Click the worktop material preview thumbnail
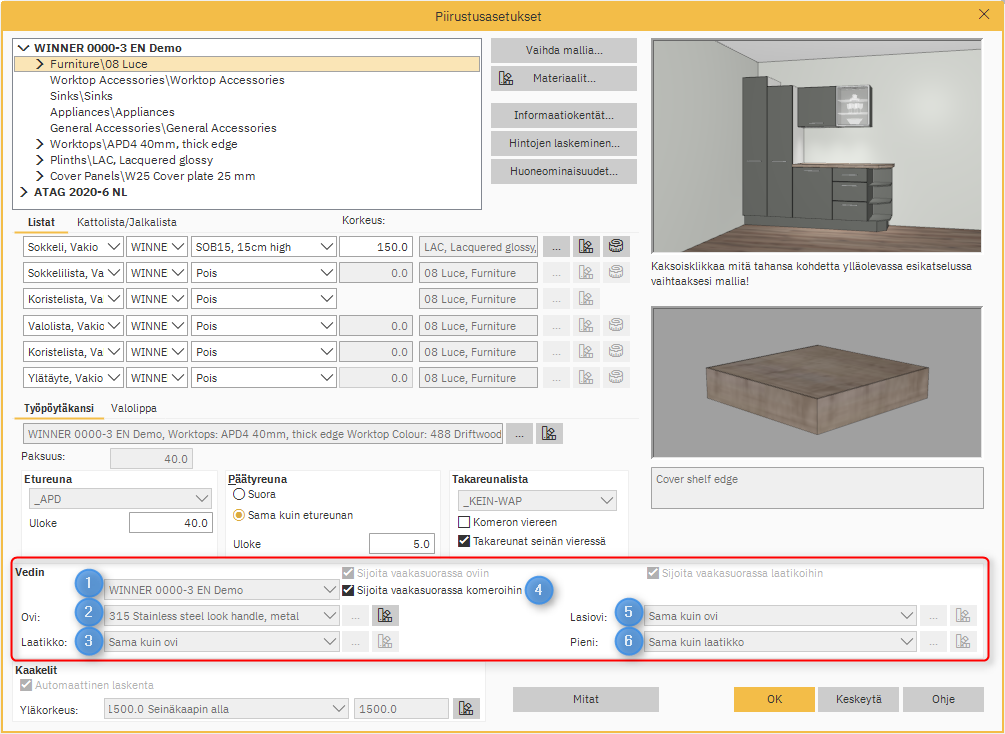1005x734 pixels. 818,380
